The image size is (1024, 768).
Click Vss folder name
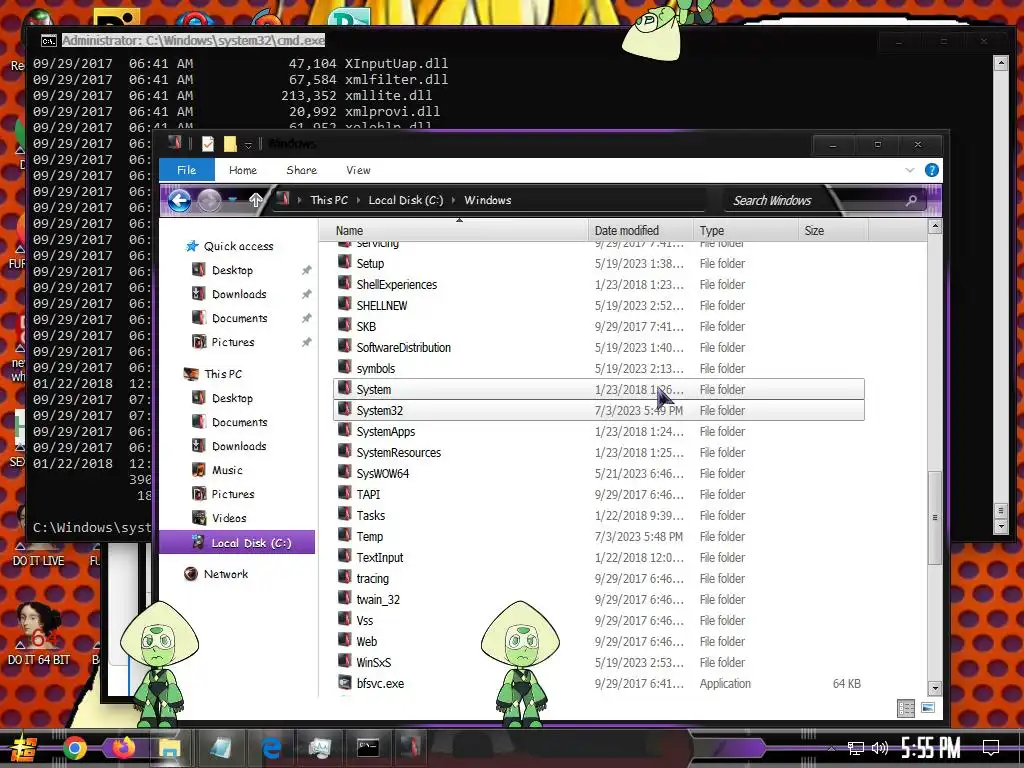(364, 620)
